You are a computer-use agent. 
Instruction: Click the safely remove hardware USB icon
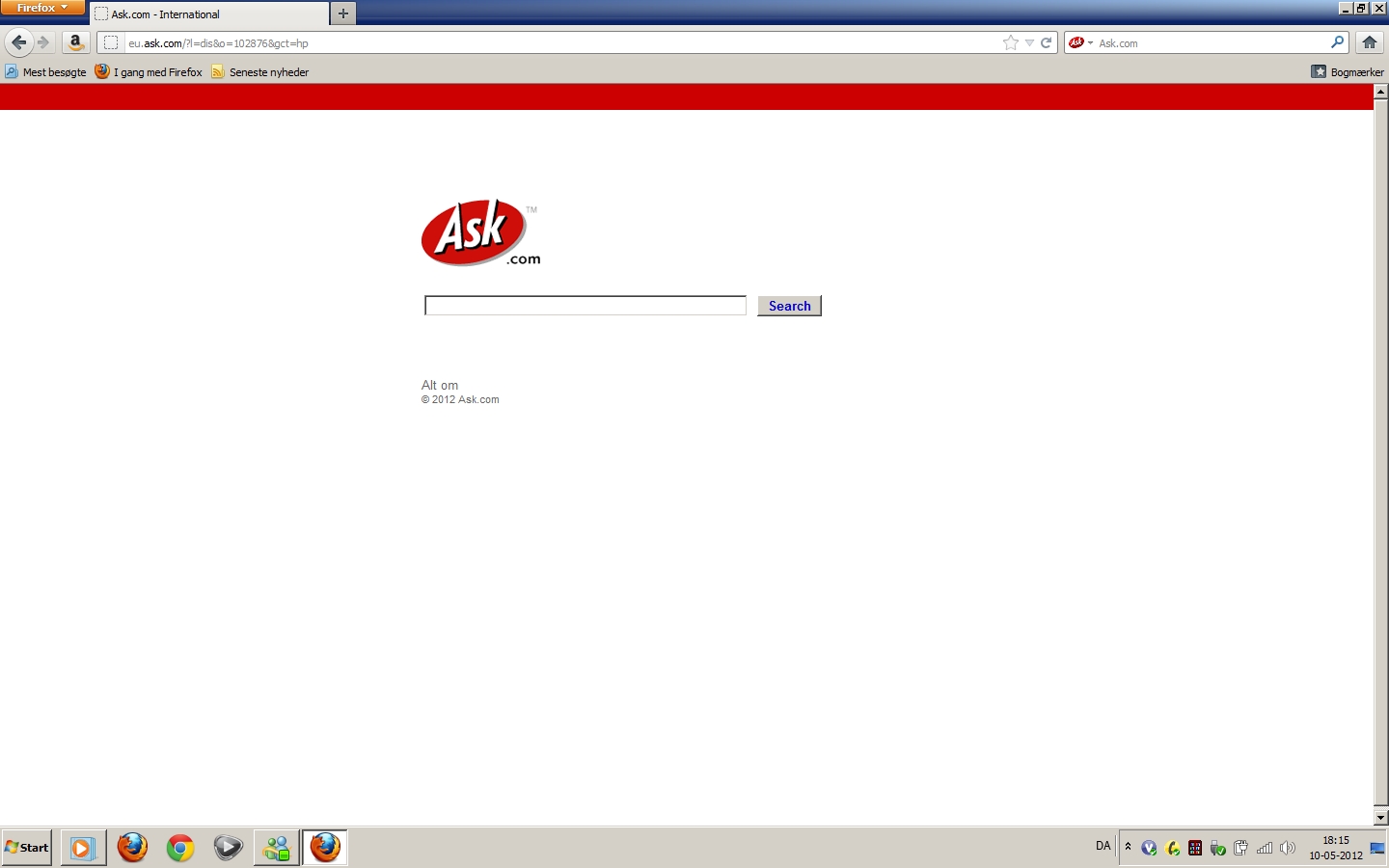point(1218,848)
